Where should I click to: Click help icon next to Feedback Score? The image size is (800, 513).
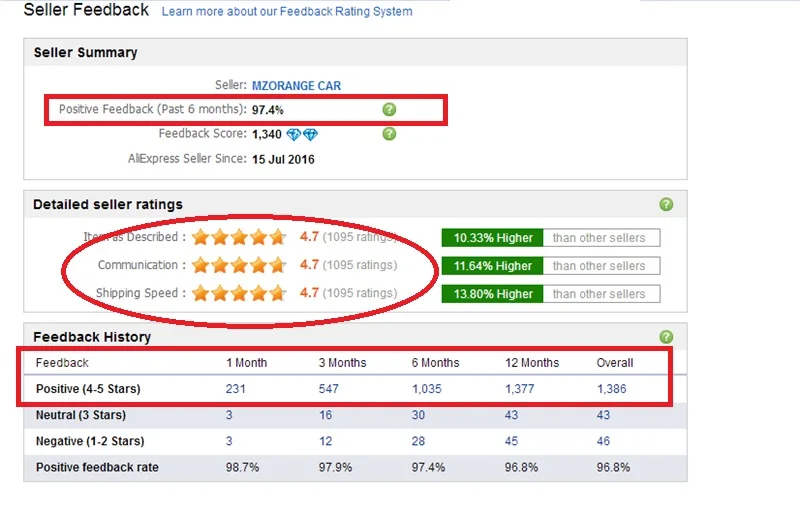coord(389,134)
